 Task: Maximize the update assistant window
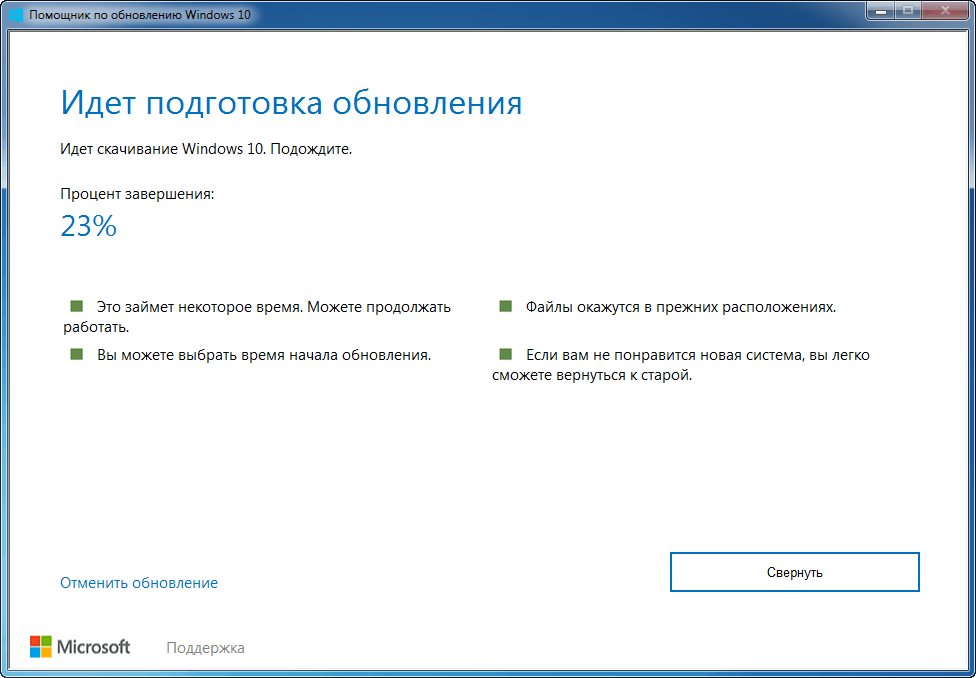click(x=908, y=9)
